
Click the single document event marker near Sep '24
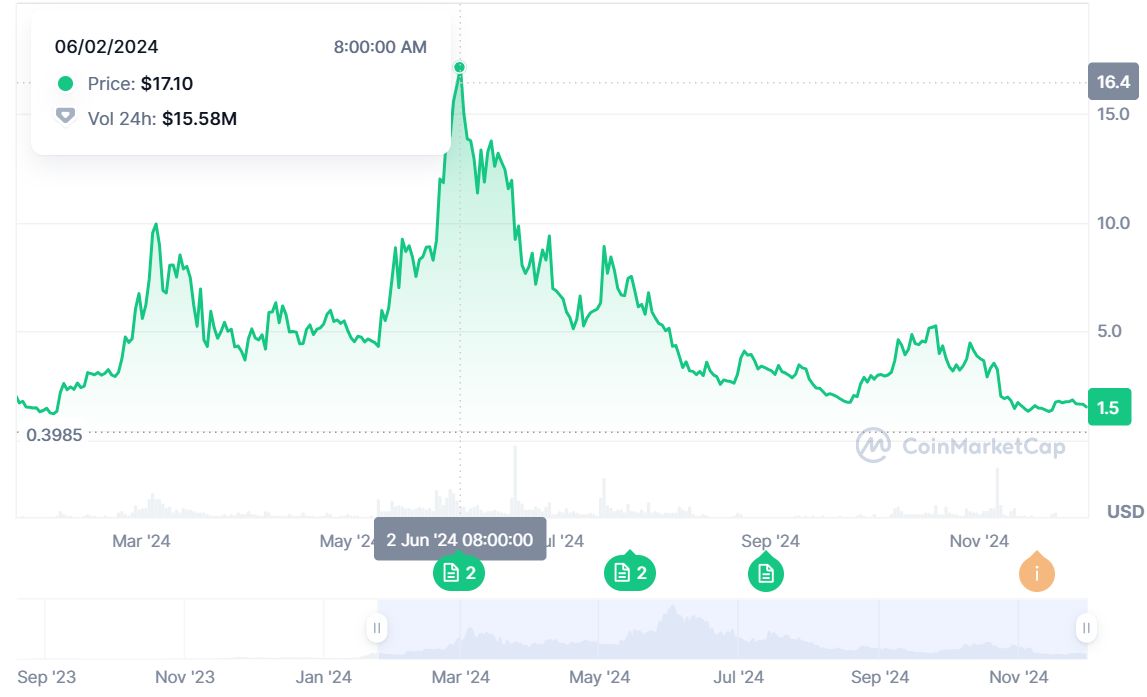click(766, 573)
